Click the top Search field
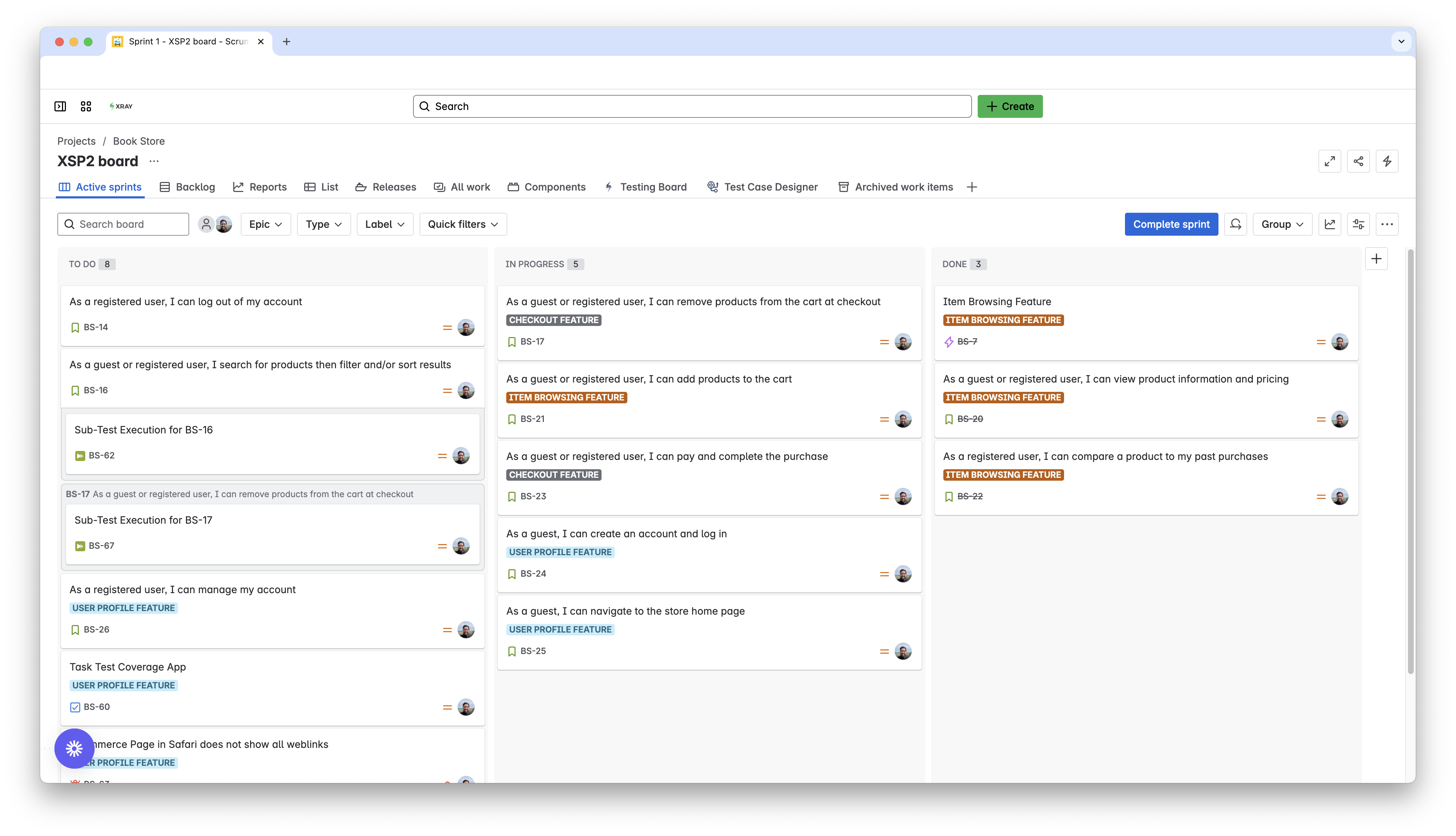Screen dimensions: 1456x836 point(692,106)
